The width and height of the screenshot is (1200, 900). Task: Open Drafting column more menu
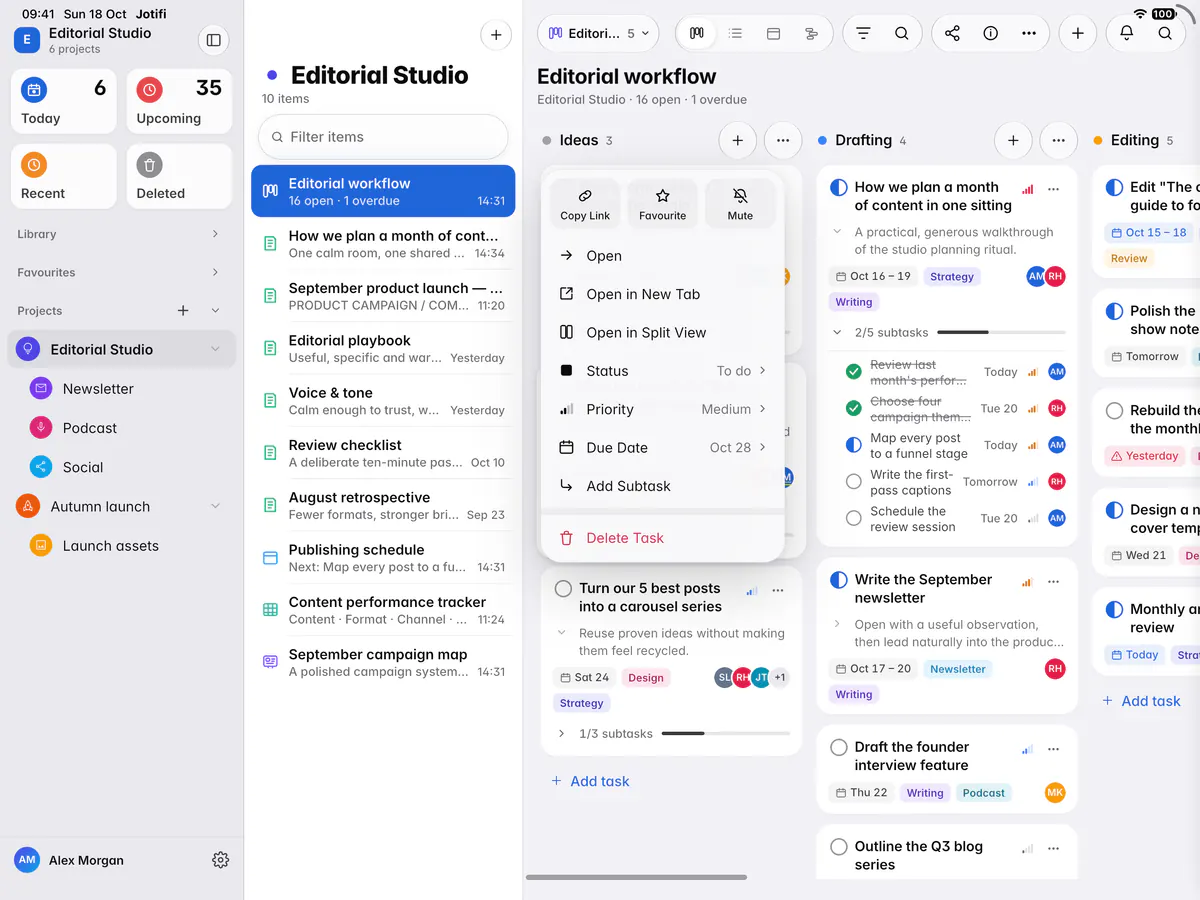pyautogui.click(x=1059, y=141)
